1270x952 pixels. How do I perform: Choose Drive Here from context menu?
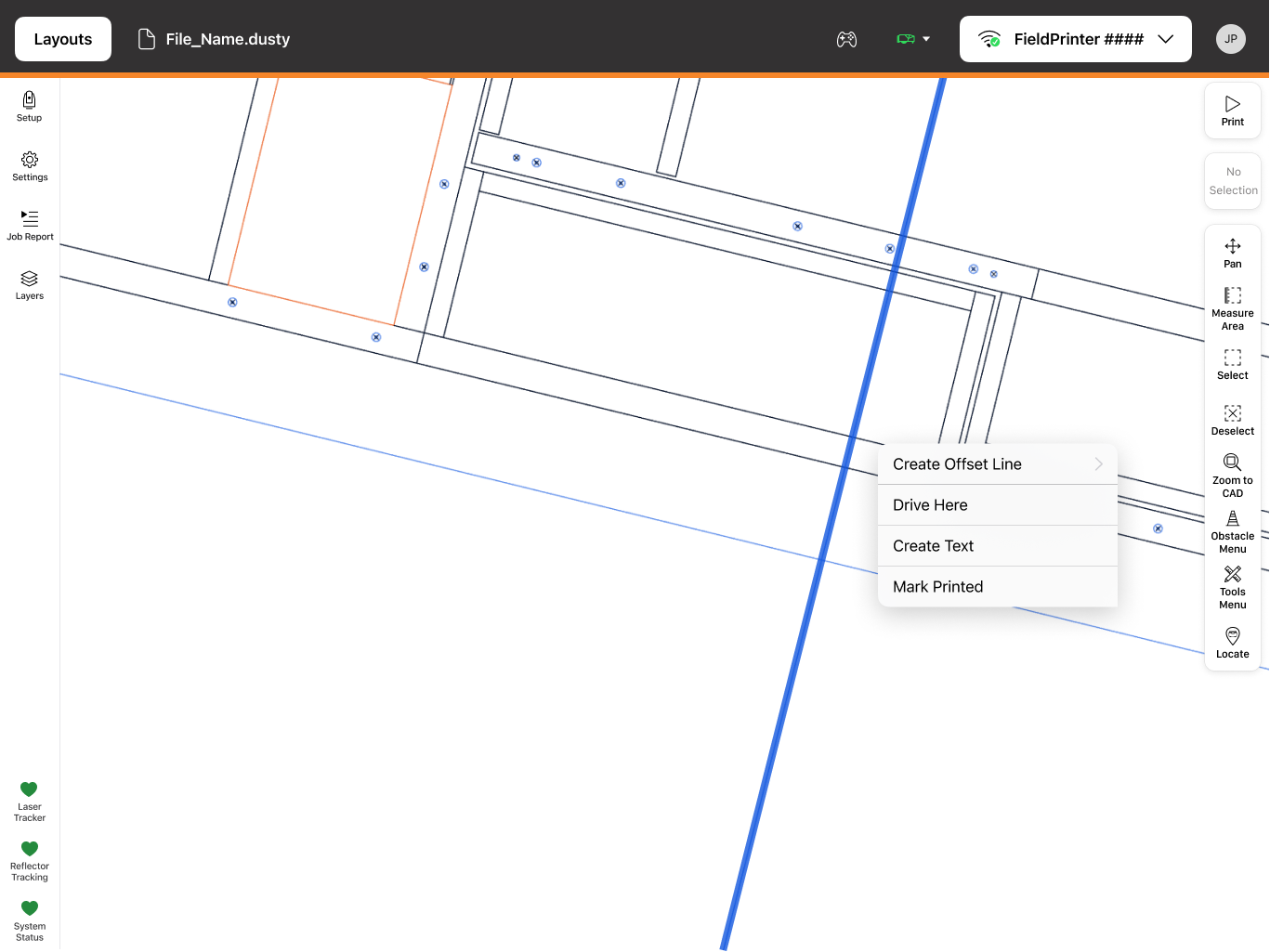(x=998, y=505)
